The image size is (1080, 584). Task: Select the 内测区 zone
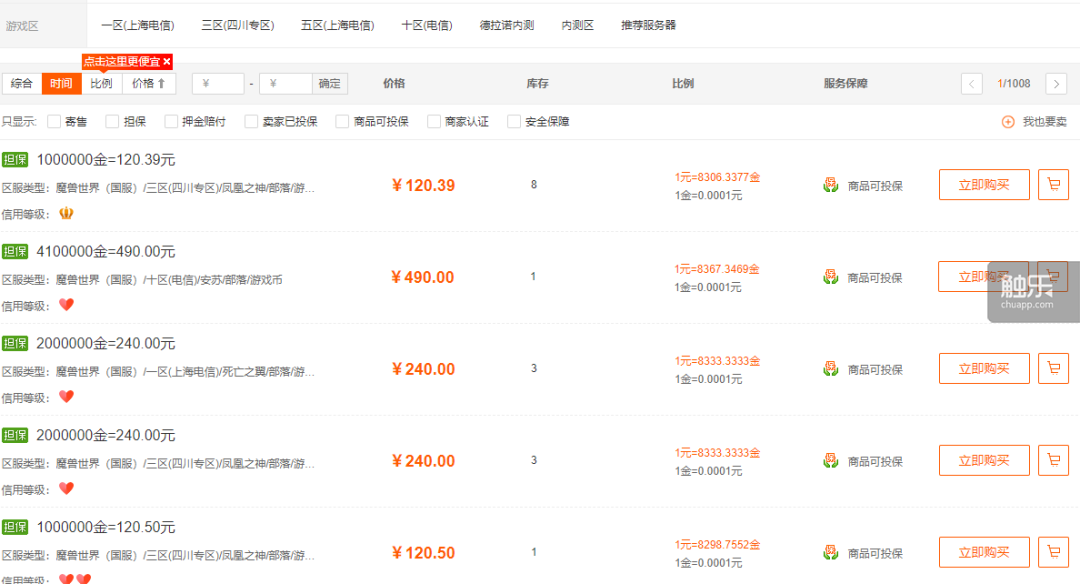577,25
